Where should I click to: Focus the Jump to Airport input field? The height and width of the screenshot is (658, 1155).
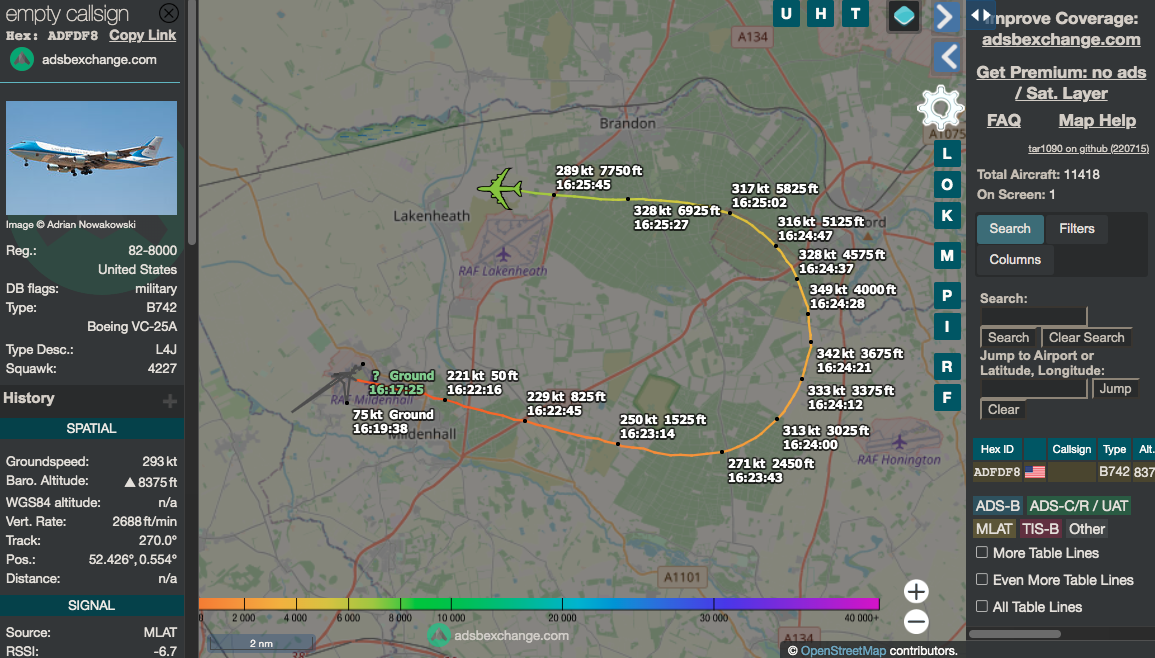tap(1033, 388)
